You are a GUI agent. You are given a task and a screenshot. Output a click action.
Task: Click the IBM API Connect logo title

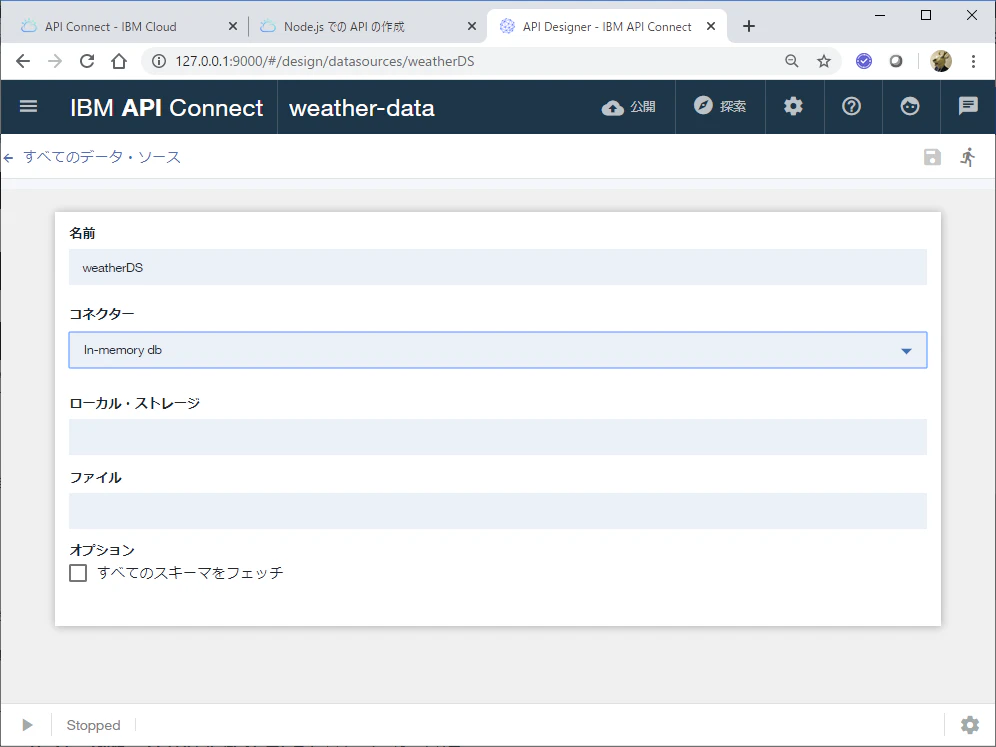click(166, 108)
